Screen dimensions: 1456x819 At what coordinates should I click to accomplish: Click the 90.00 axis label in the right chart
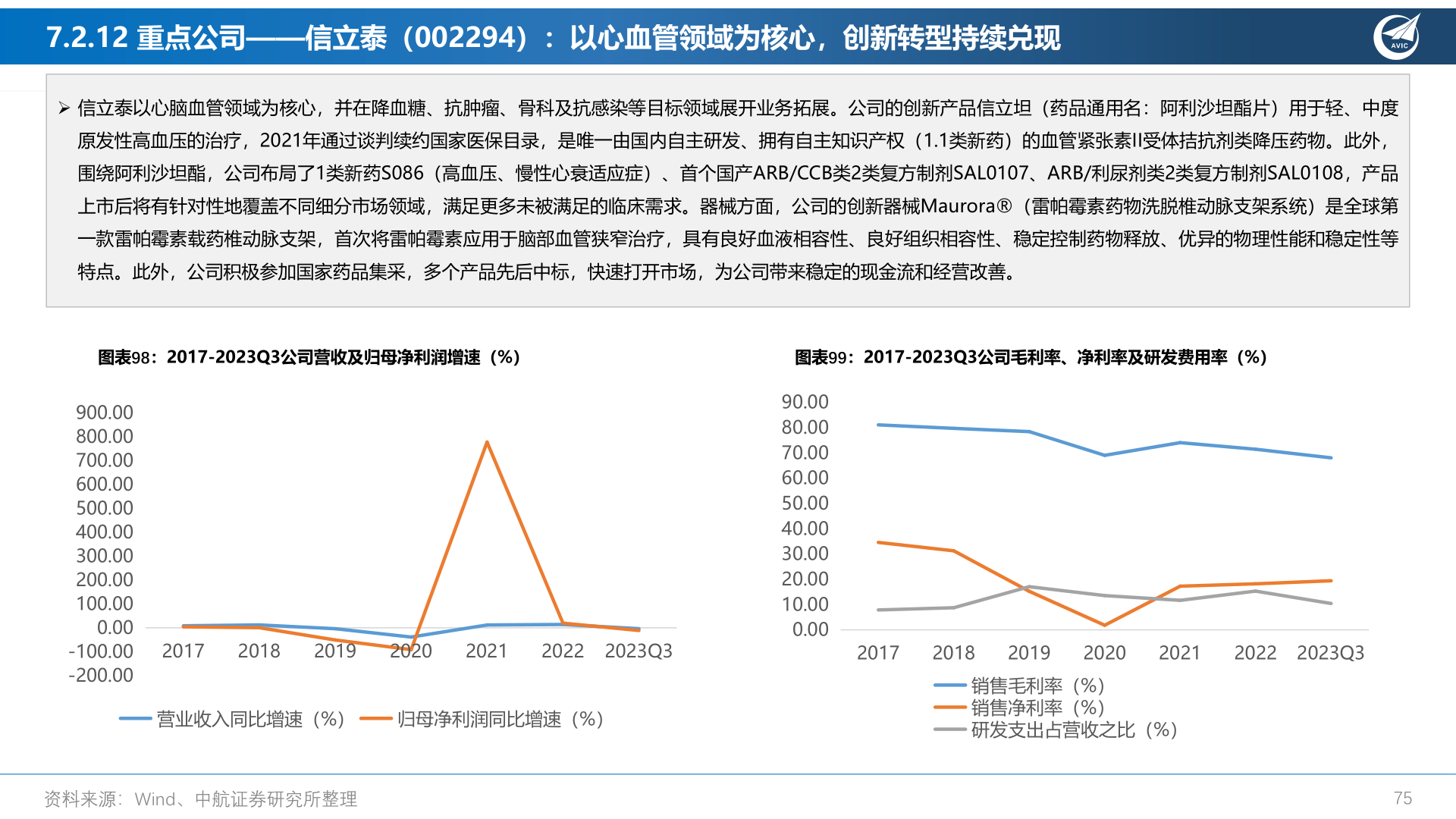click(x=805, y=402)
